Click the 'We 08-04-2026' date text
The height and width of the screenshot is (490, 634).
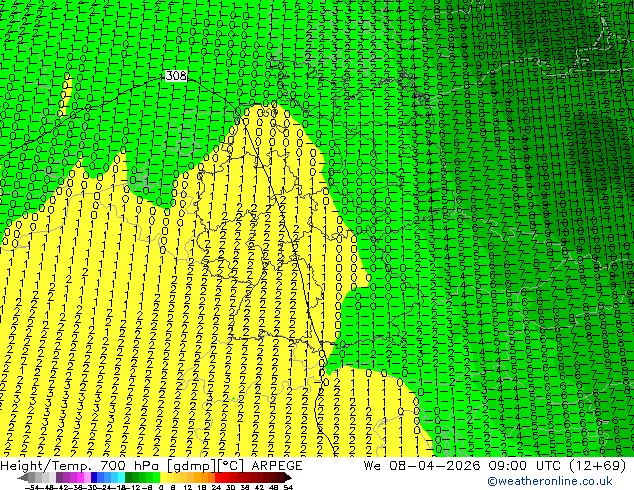pyautogui.click(x=423, y=466)
